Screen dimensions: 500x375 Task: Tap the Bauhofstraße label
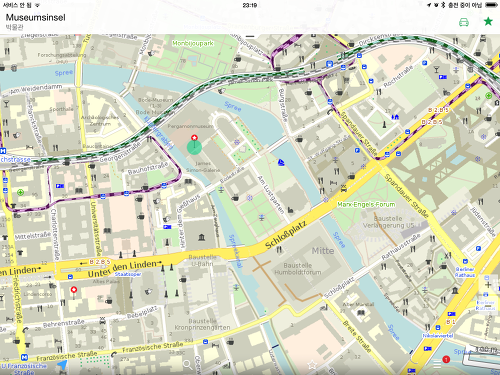[x=148, y=168]
